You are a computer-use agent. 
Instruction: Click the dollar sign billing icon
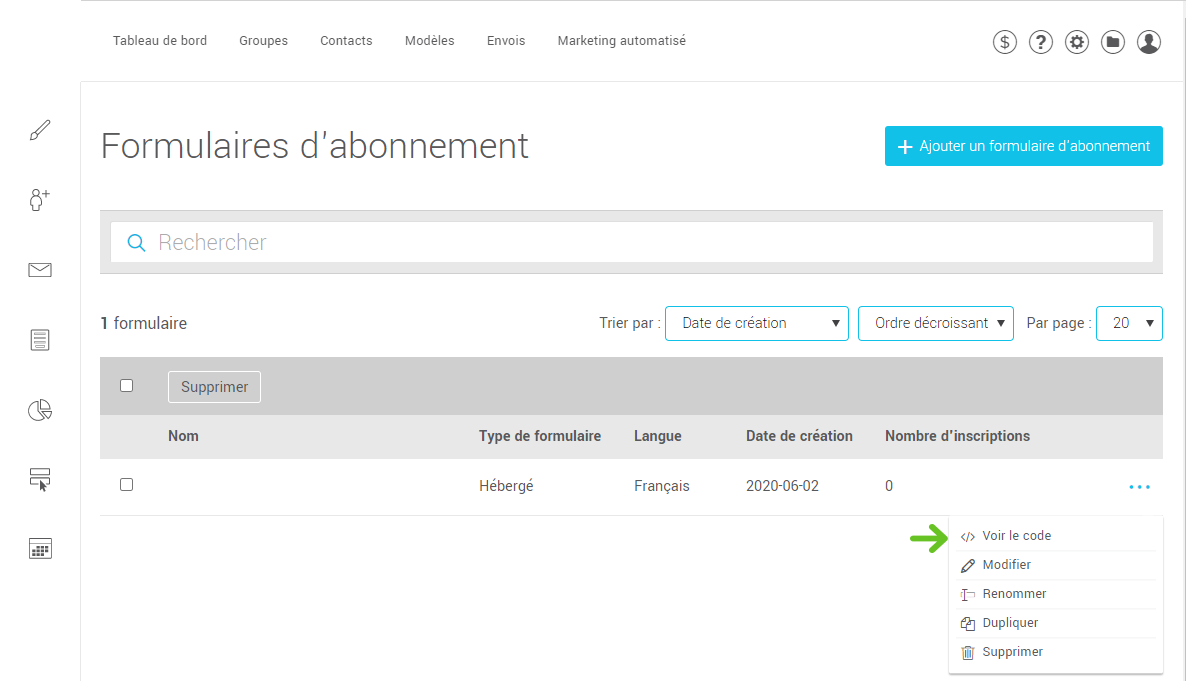[1005, 42]
